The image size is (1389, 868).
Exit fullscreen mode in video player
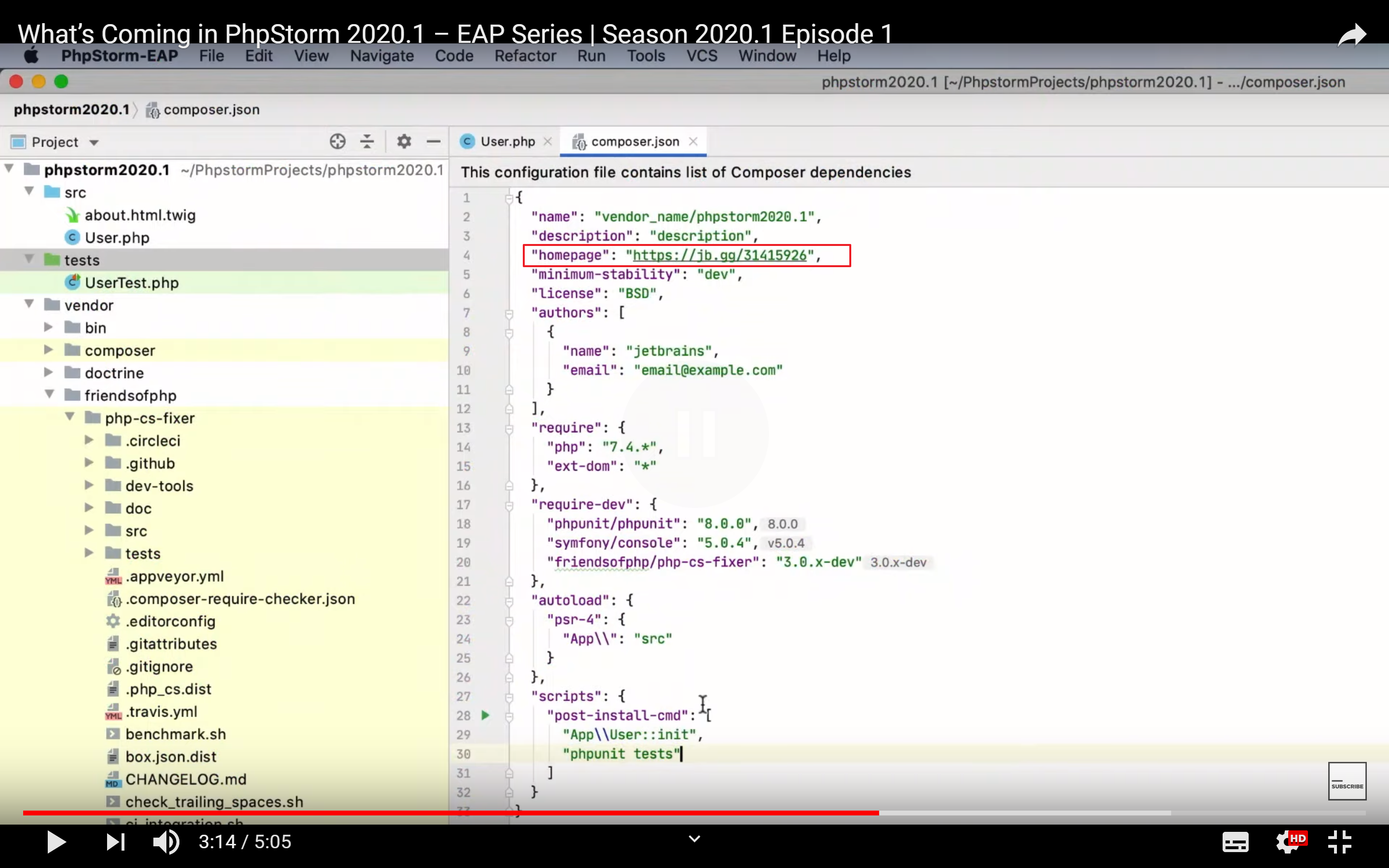click(1340, 842)
